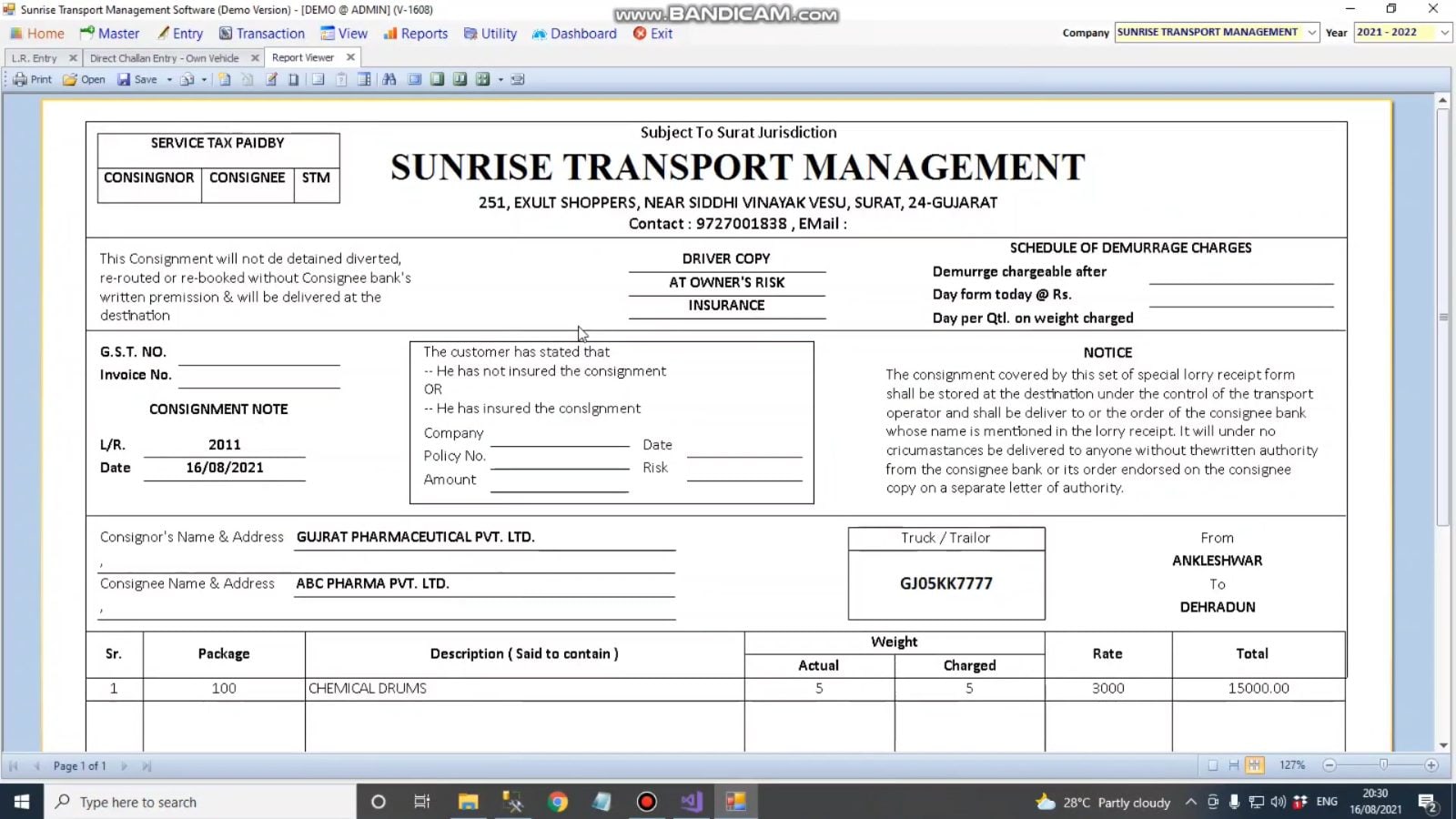1456x819 pixels.
Task: Close the Report Viewer tab
Action: click(350, 57)
